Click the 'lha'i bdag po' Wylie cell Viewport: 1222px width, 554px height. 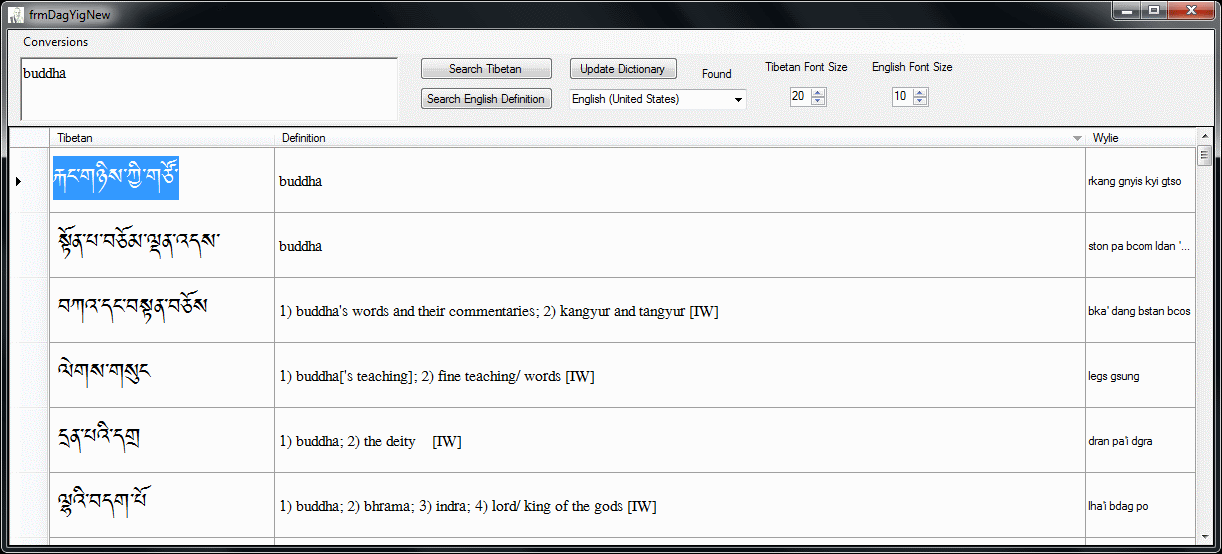[x=1140, y=505]
